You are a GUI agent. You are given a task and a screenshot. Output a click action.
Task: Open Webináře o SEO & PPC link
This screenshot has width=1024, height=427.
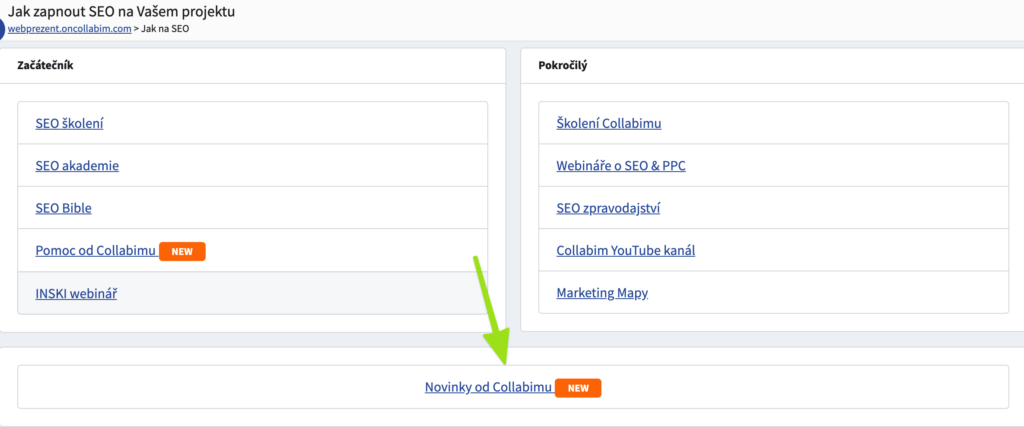pyautogui.click(x=621, y=166)
